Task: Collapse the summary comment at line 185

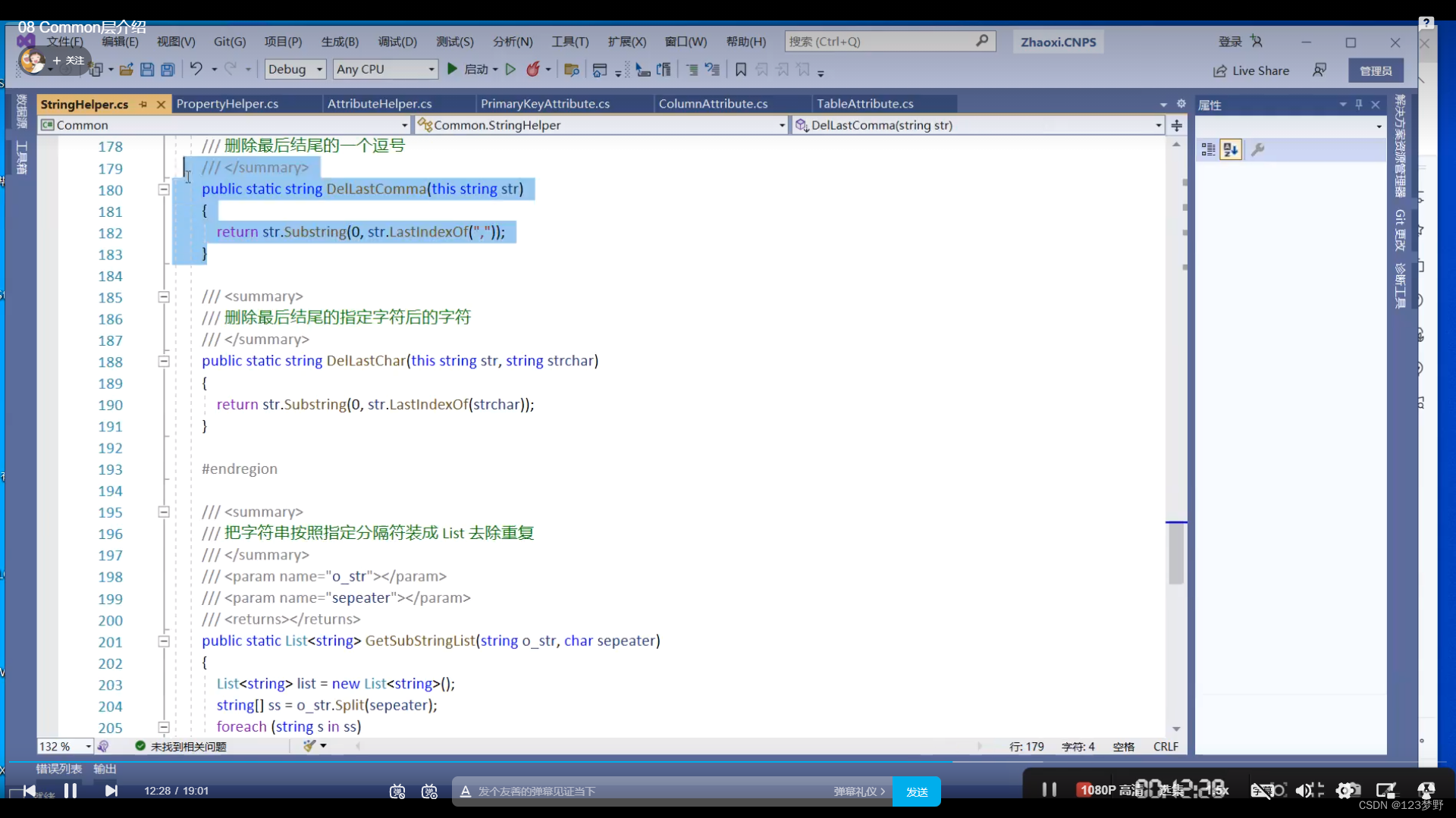Action: [163, 297]
